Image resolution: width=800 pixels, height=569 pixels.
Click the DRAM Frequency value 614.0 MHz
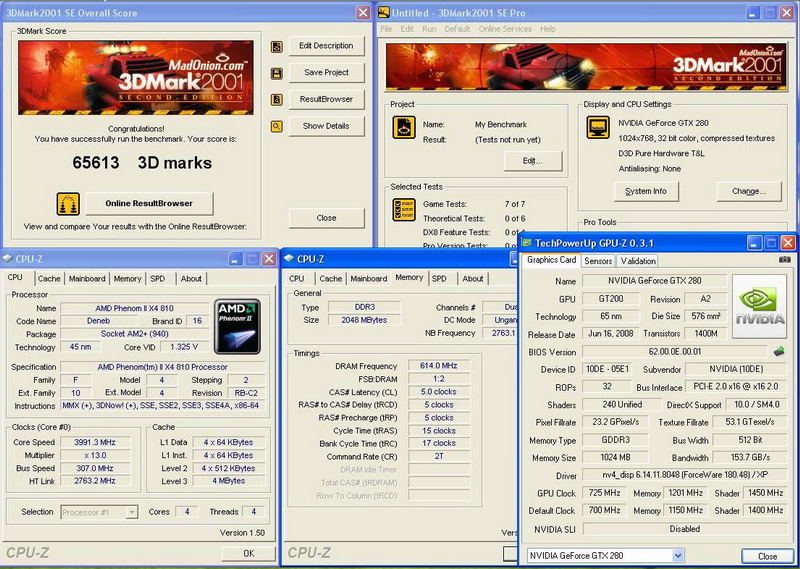coord(439,366)
